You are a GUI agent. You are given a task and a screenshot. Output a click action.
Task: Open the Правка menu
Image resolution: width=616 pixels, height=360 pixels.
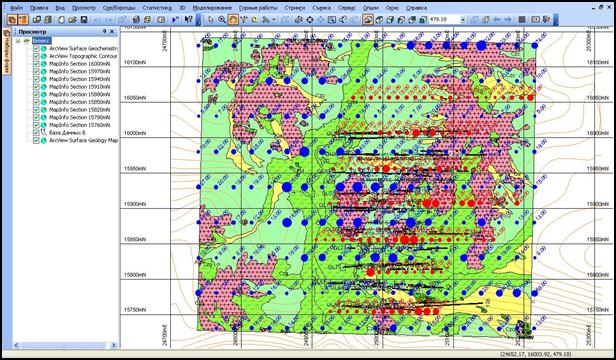point(39,7)
